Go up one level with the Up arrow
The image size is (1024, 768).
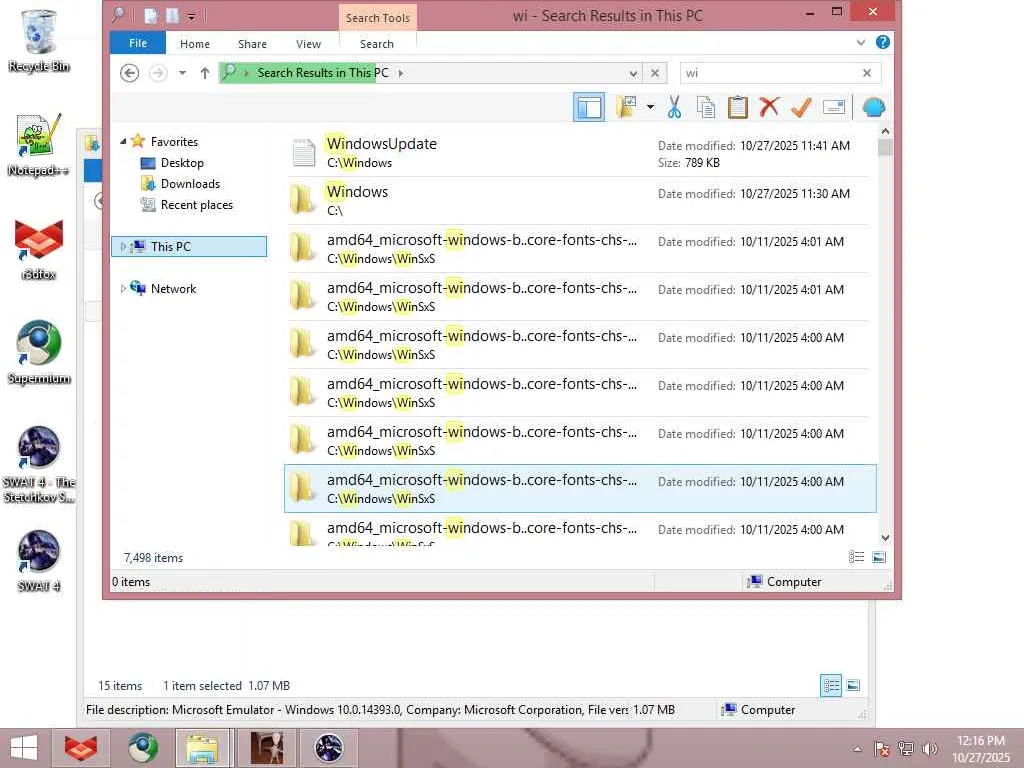point(205,73)
